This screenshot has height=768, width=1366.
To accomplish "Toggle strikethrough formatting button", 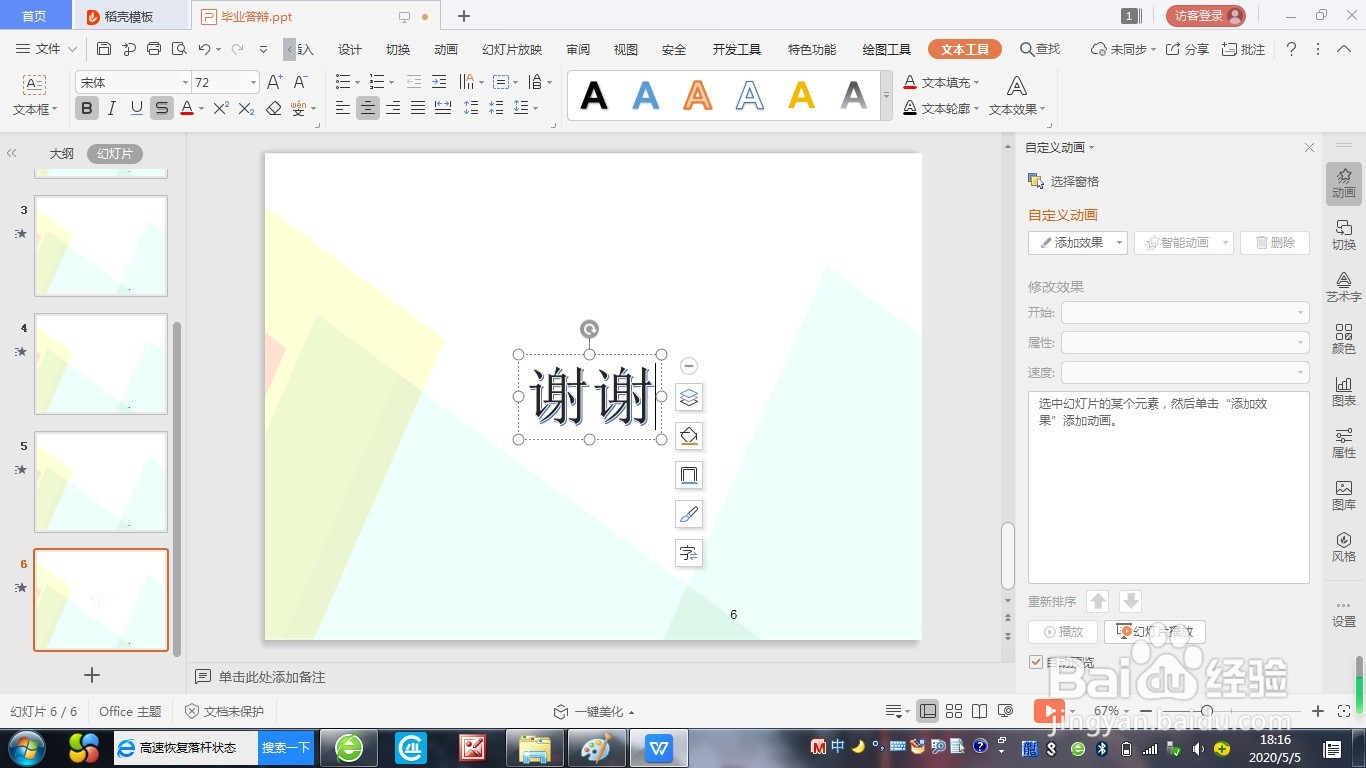I will coord(162,108).
